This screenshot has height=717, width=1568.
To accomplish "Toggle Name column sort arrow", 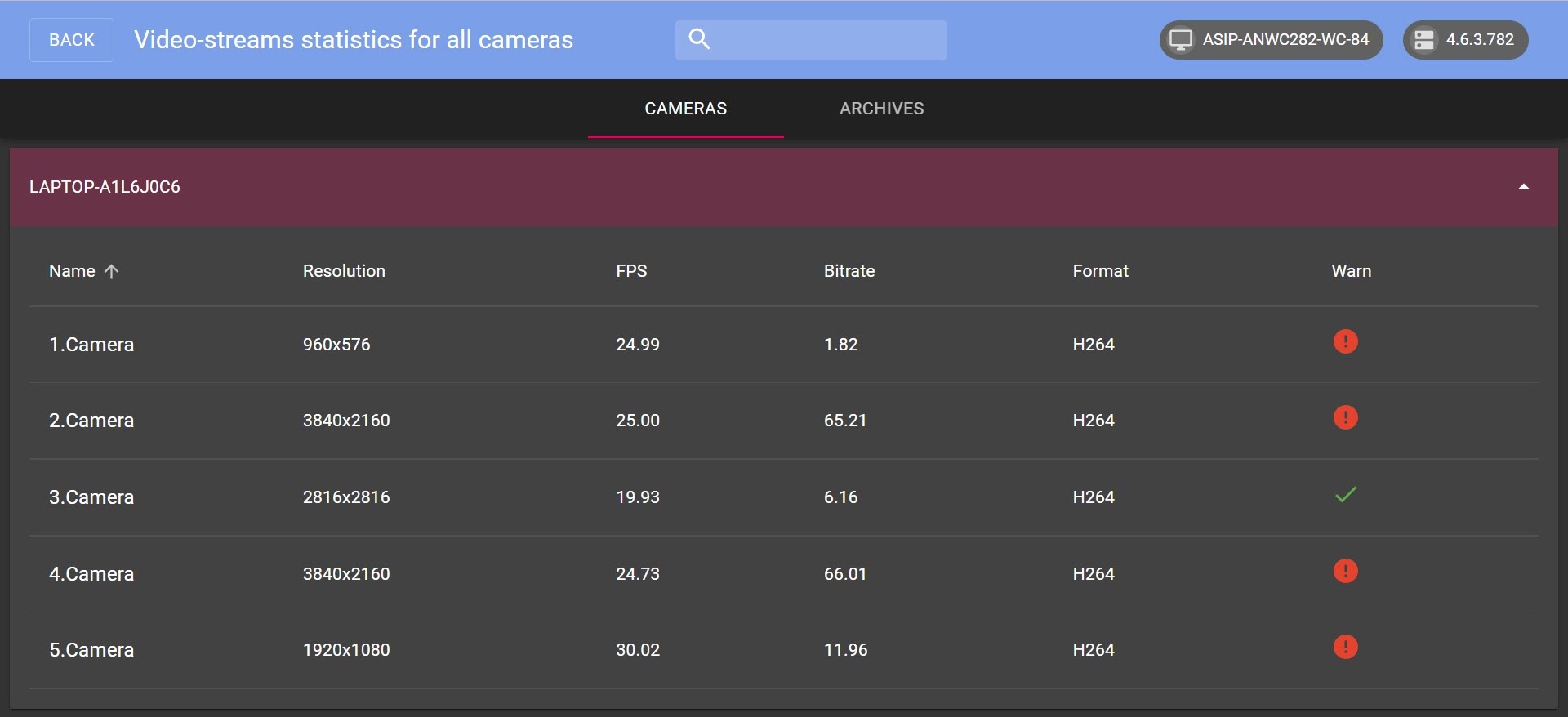I will 112,271.
